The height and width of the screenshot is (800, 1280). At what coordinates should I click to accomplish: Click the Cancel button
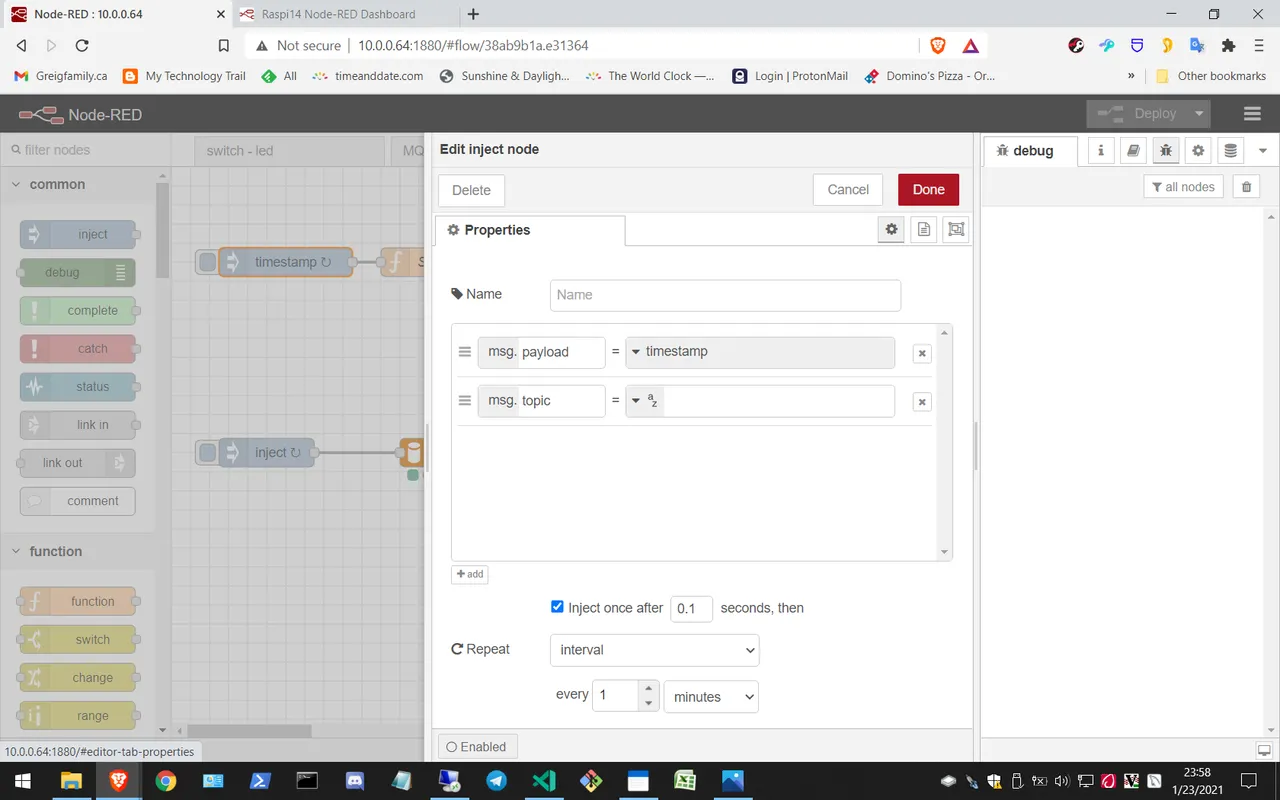coord(848,190)
